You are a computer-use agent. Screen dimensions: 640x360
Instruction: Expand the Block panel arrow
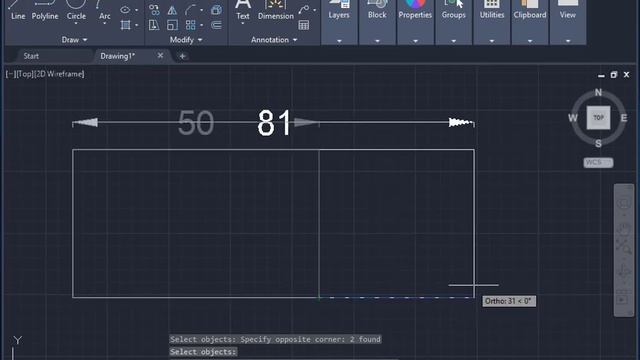pos(377,41)
